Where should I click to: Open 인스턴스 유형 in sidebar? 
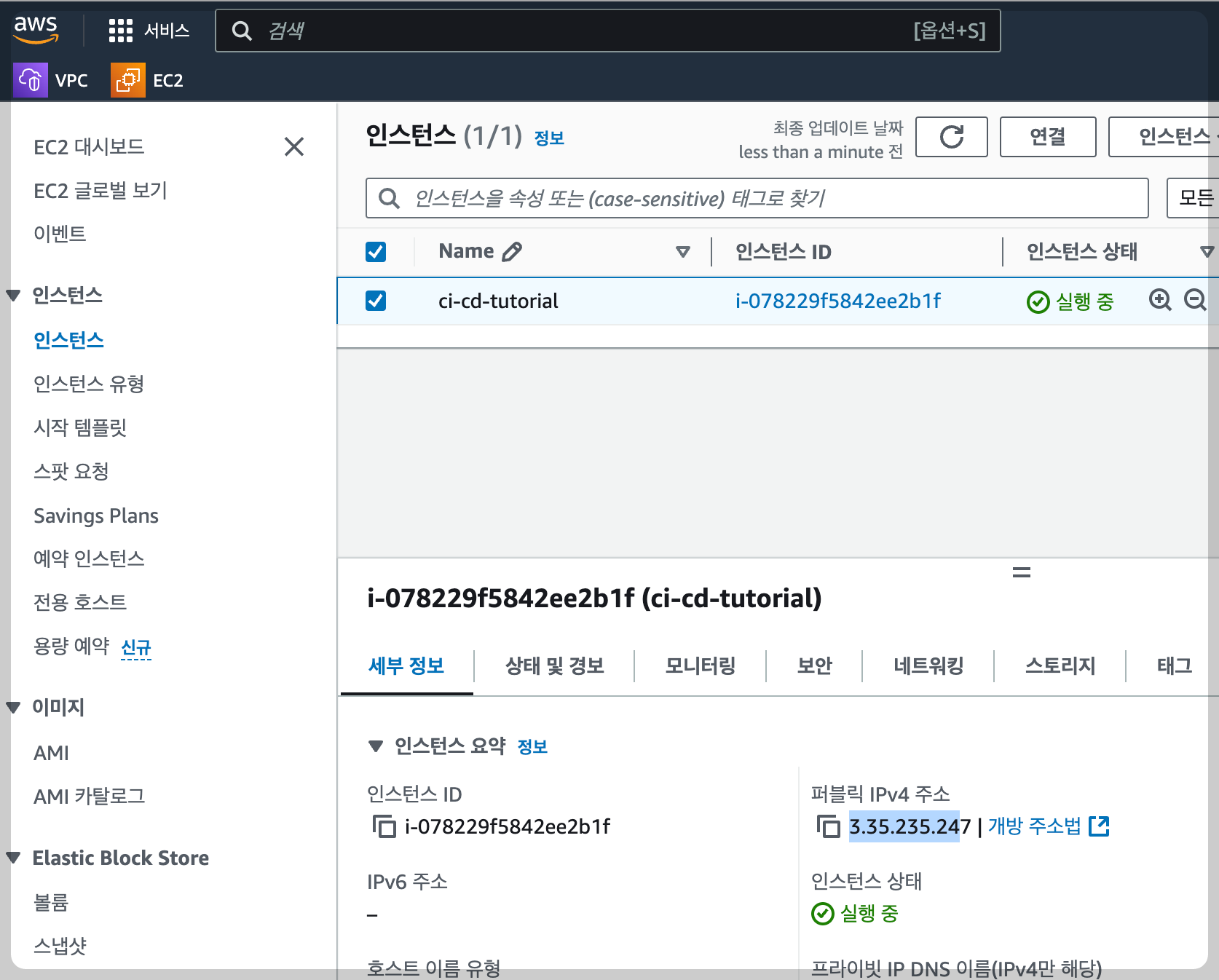pos(89,384)
